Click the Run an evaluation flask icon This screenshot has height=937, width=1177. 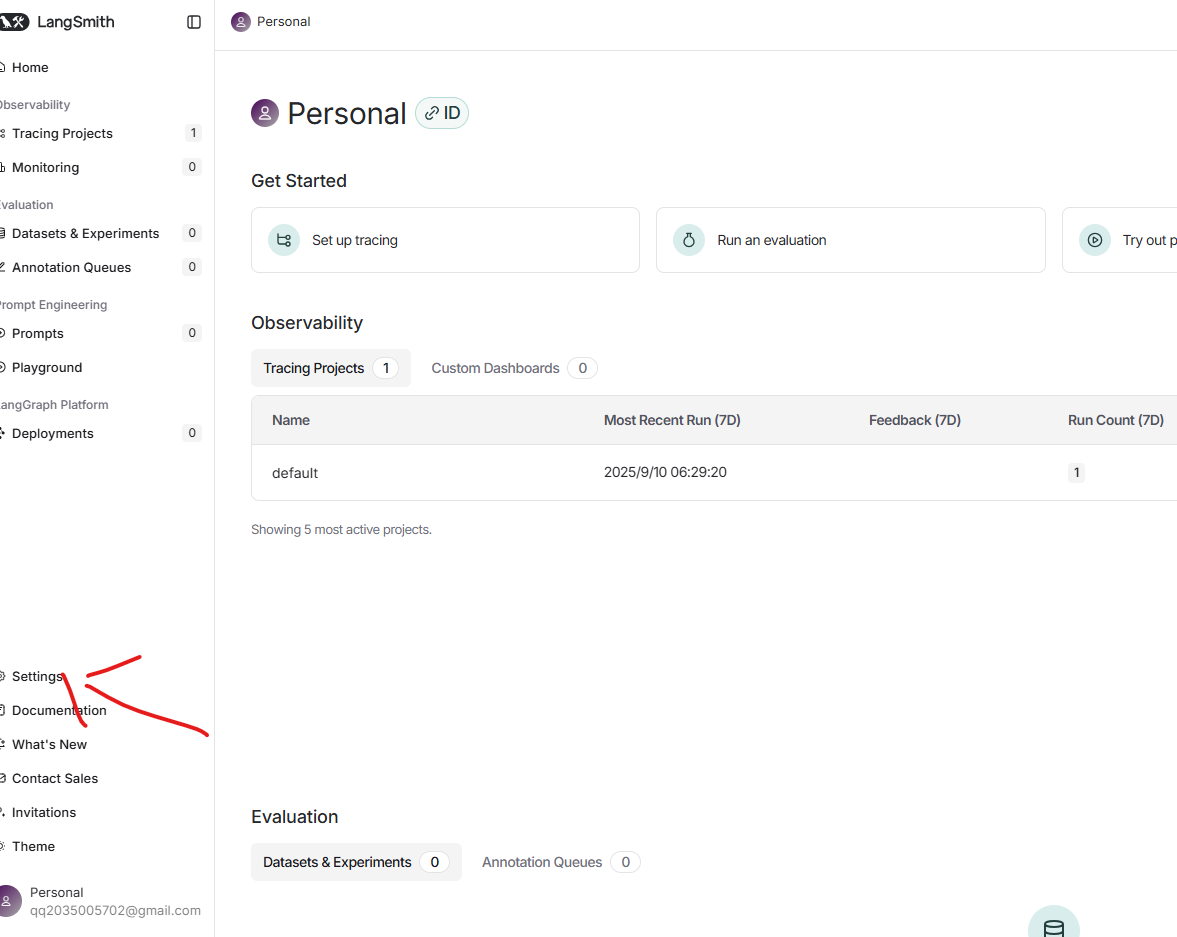(688, 240)
